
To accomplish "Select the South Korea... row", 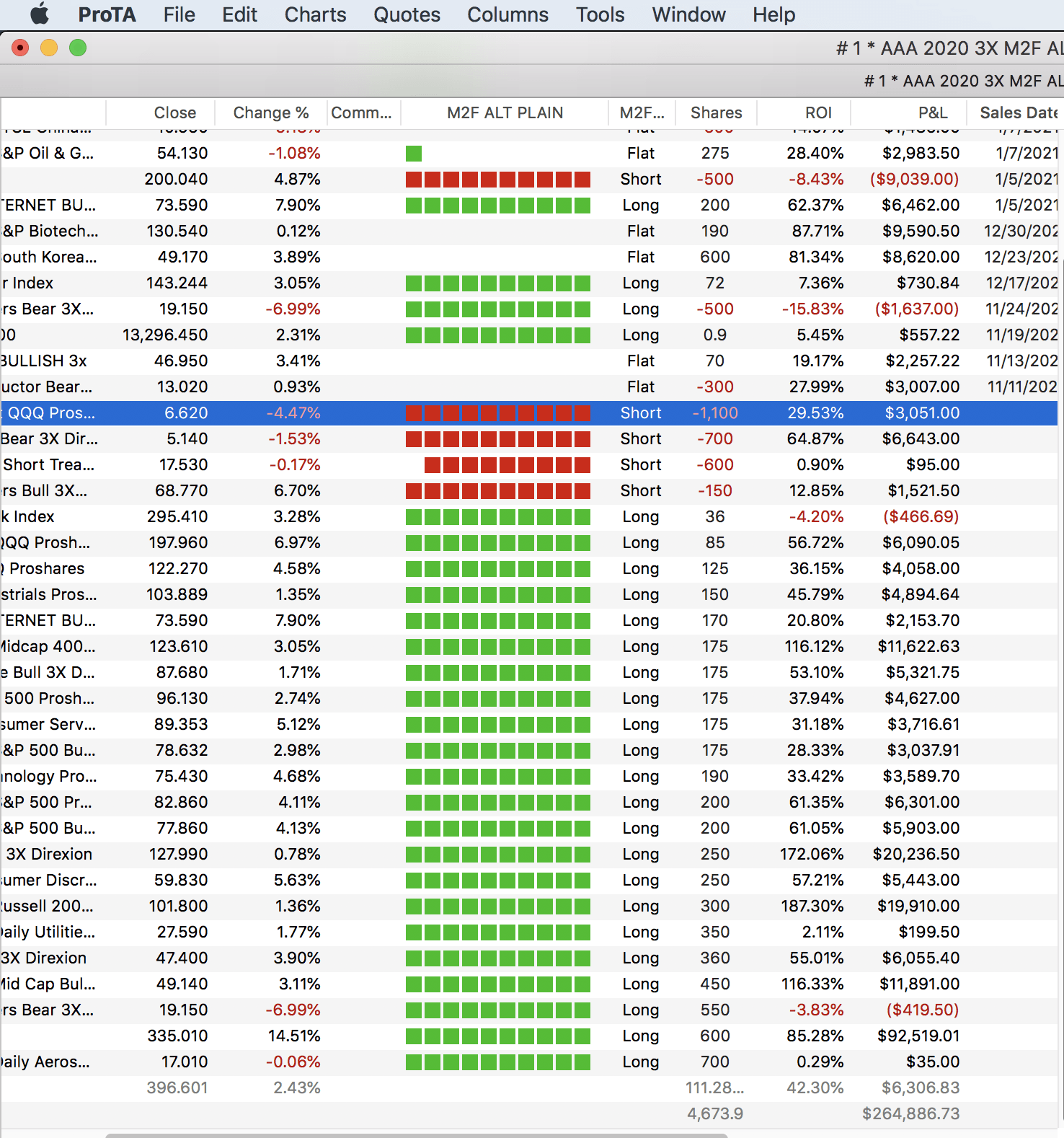I will click(x=529, y=257).
